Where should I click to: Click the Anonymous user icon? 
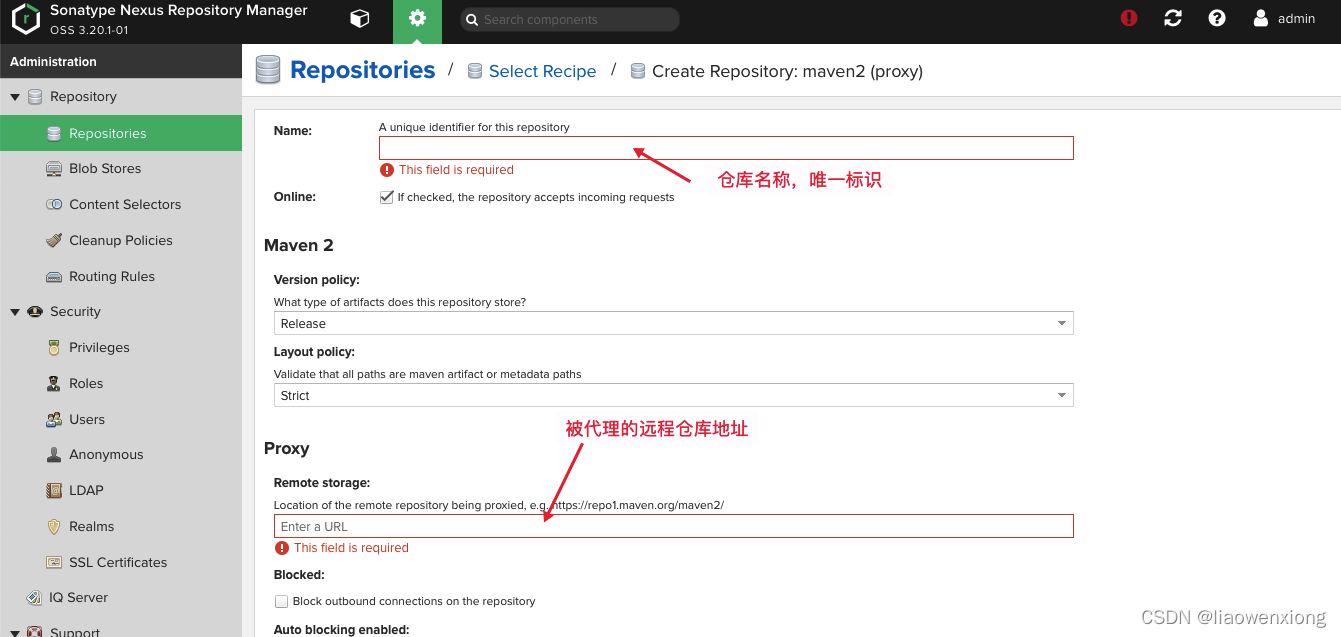[54, 455]
